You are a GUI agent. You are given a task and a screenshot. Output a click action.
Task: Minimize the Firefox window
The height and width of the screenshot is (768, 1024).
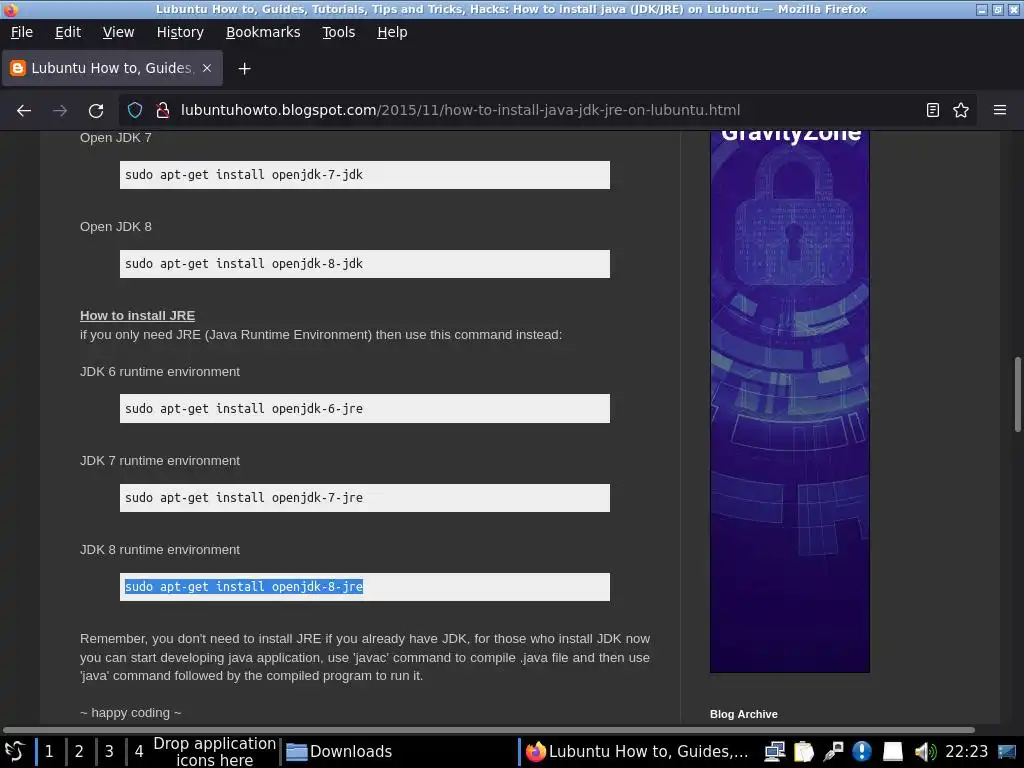982,9
